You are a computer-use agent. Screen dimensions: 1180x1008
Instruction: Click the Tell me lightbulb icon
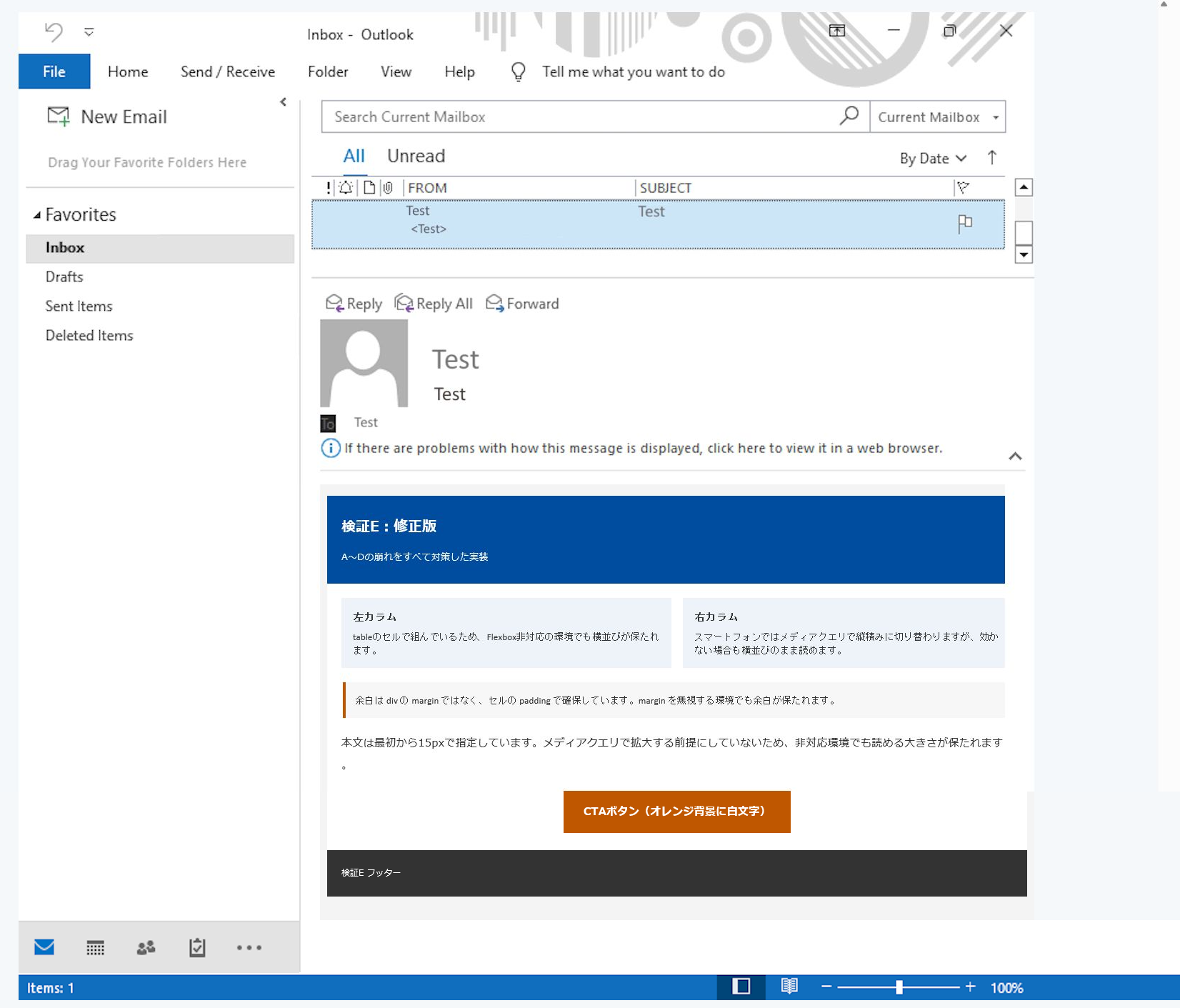point(519,71)
